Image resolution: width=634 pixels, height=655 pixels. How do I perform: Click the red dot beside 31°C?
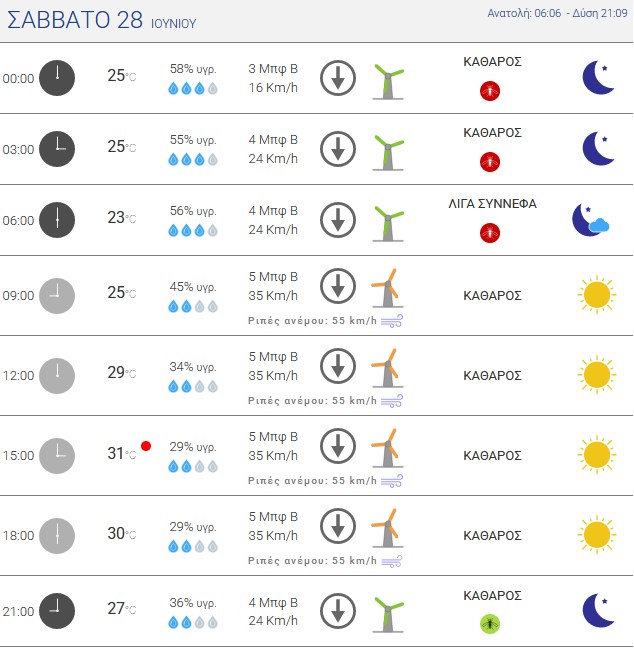click(146, 446)
